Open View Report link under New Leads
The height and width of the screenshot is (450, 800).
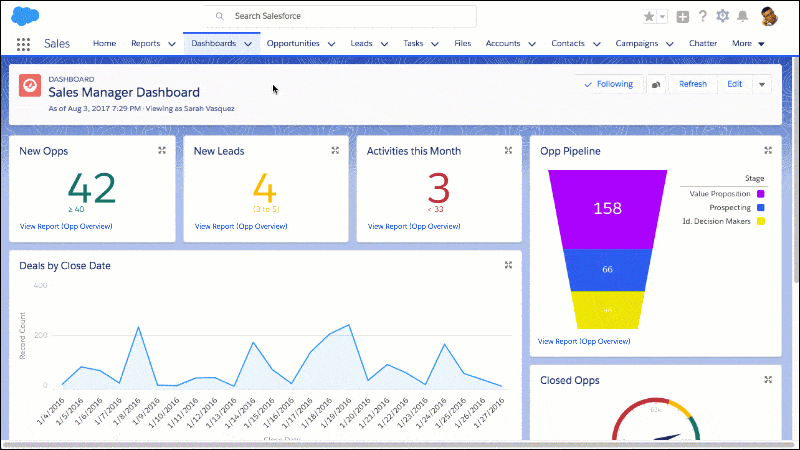(x=241, y=226)
